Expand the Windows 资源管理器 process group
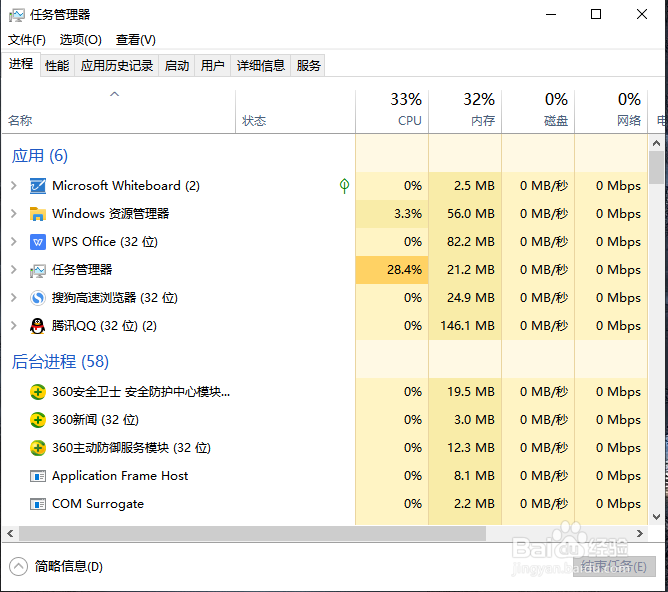The width and height of the screenshot is (668, 592). pos(14,213)
